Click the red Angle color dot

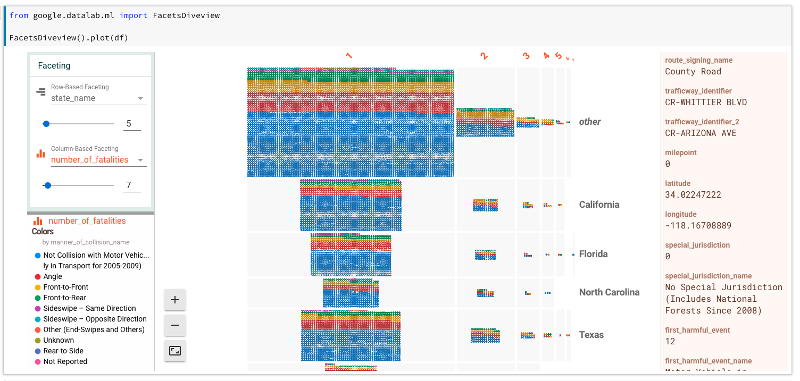pyautogui.click(x=37, y=276)
